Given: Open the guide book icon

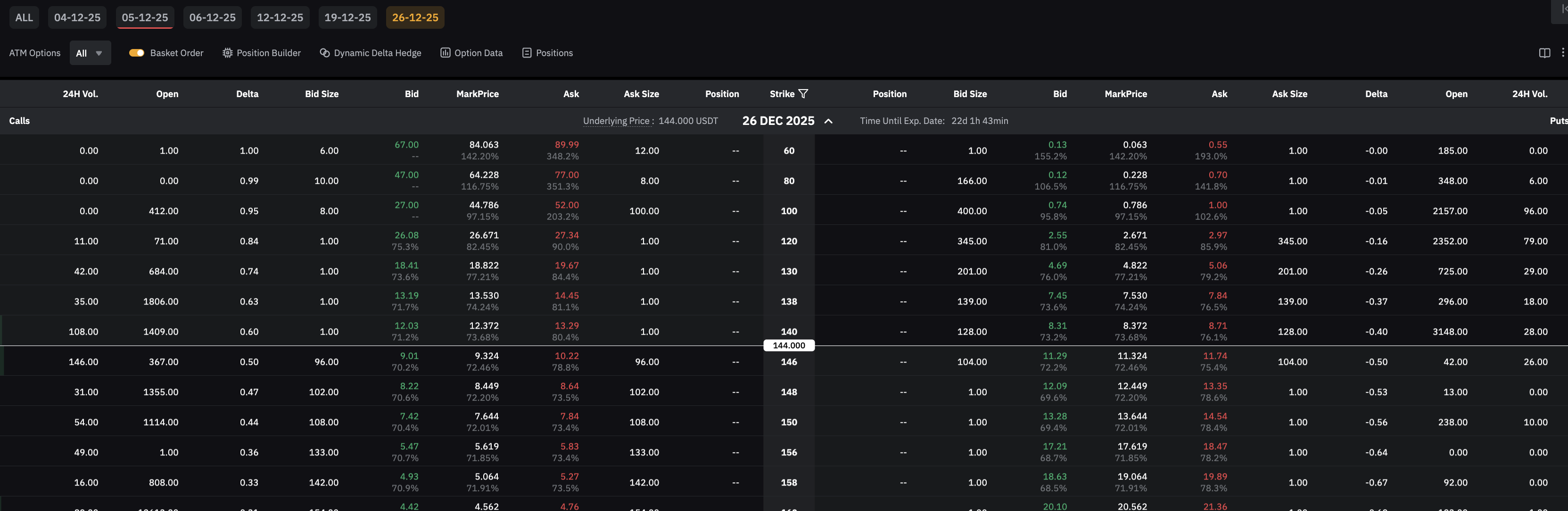Looking at the screenshot, I should (1544, 53).
